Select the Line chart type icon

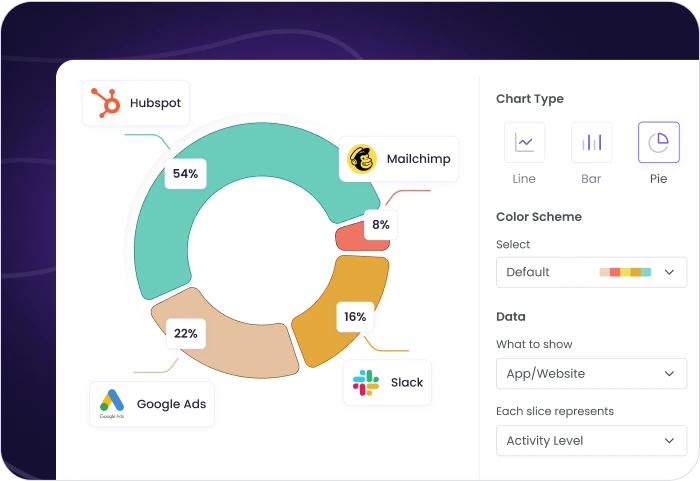click(524, 142)
